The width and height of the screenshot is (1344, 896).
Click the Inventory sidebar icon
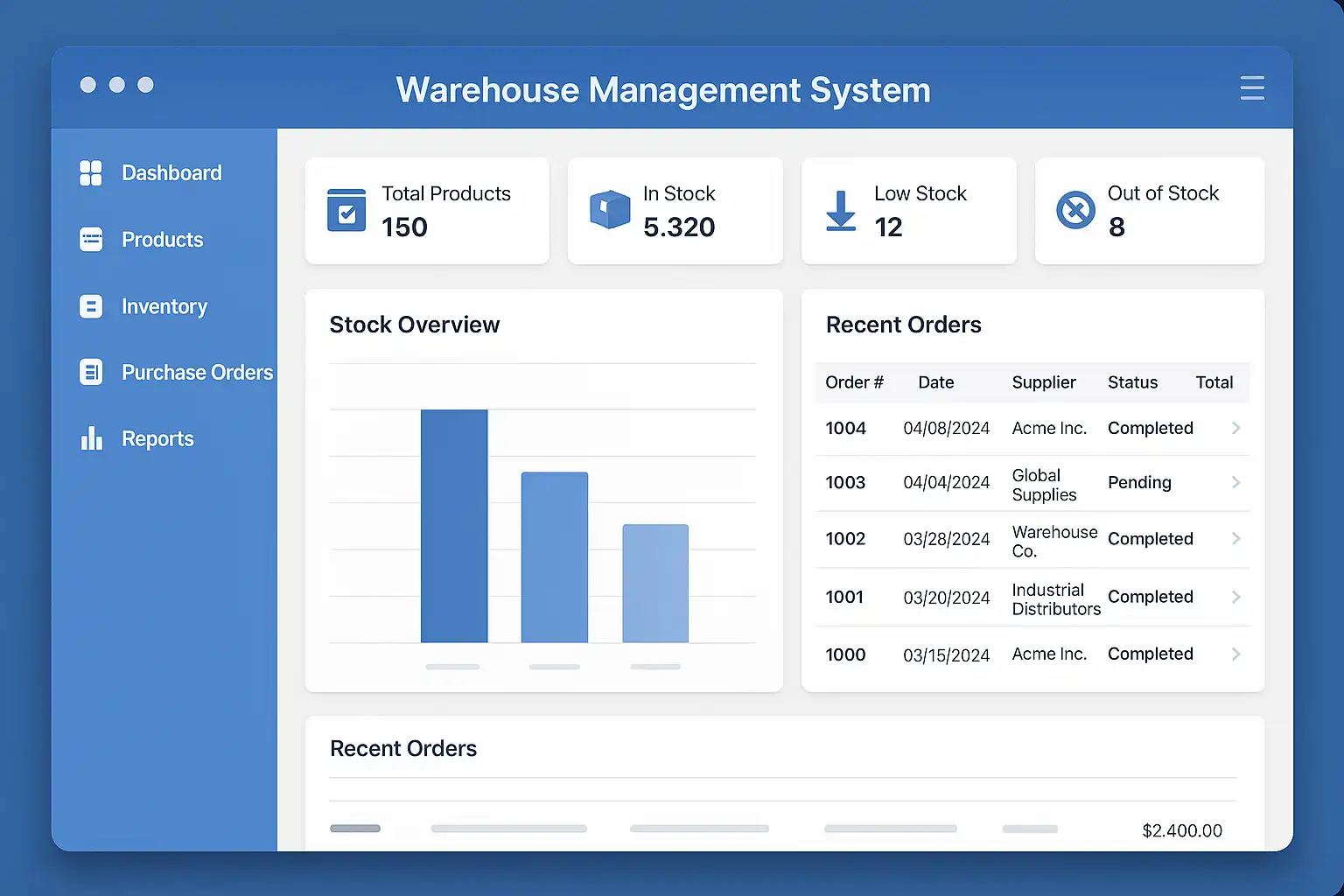(x=91, y=306)
